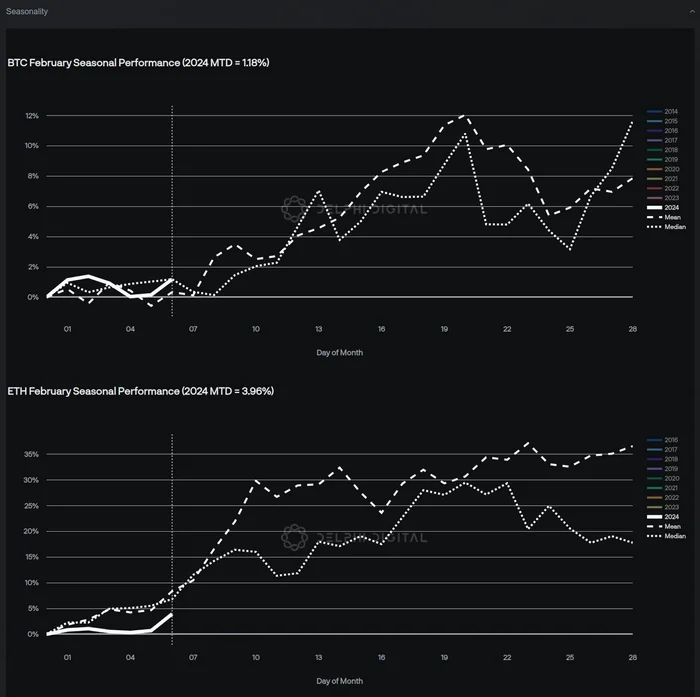Collapse the Seasonality panel using the chevron
The image size is (700, 697).
click(x=692, y=12)
